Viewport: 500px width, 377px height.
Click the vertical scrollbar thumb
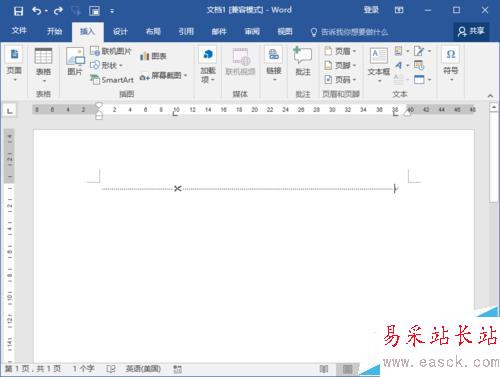(494, 157)
